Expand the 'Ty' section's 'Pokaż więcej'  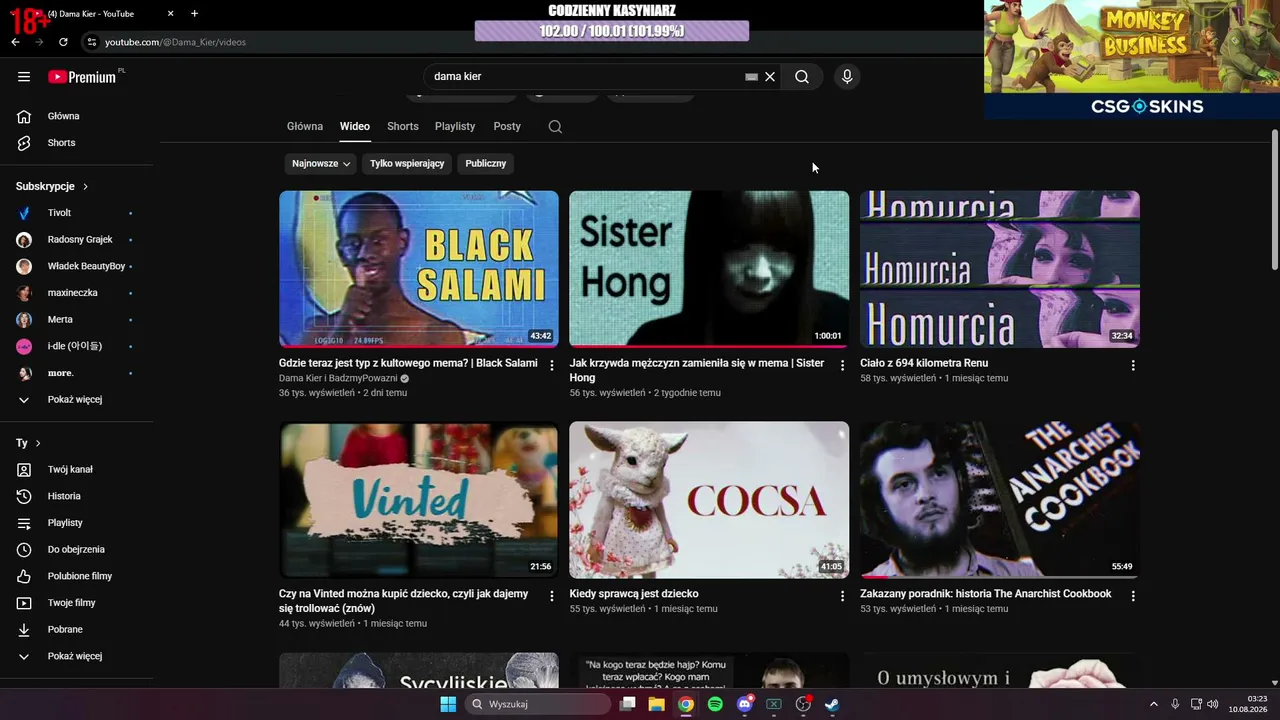[x=77, y=657]
